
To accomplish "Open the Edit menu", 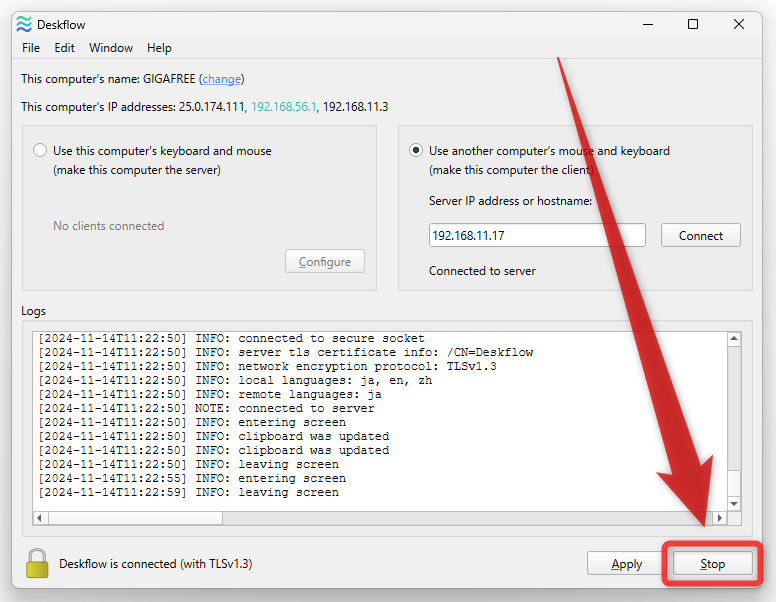I will 64,48.
